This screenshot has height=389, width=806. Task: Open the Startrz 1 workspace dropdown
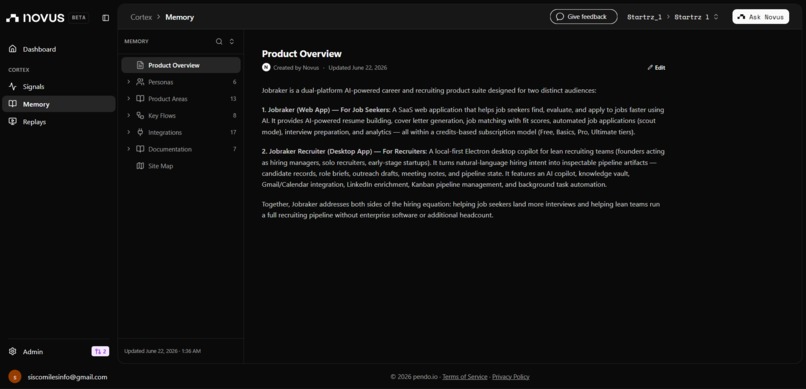[x=697, y=17]
